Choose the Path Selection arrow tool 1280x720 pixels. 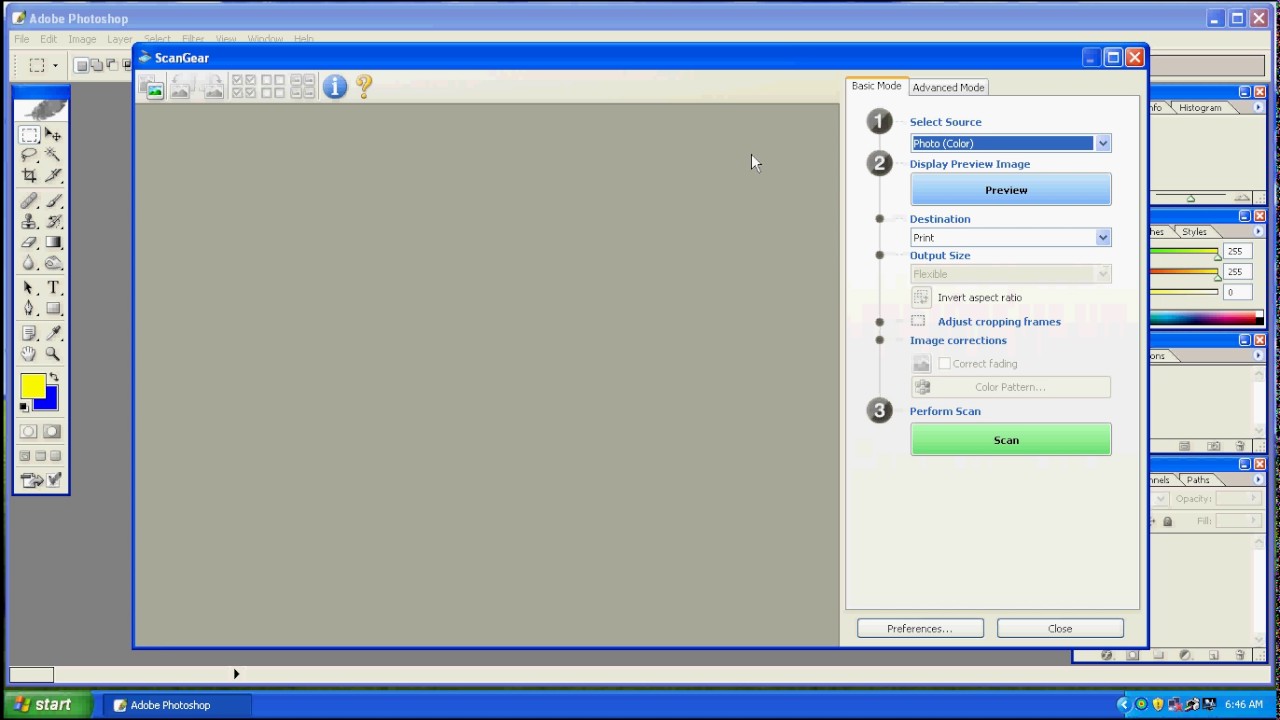[x=29, y=288]
